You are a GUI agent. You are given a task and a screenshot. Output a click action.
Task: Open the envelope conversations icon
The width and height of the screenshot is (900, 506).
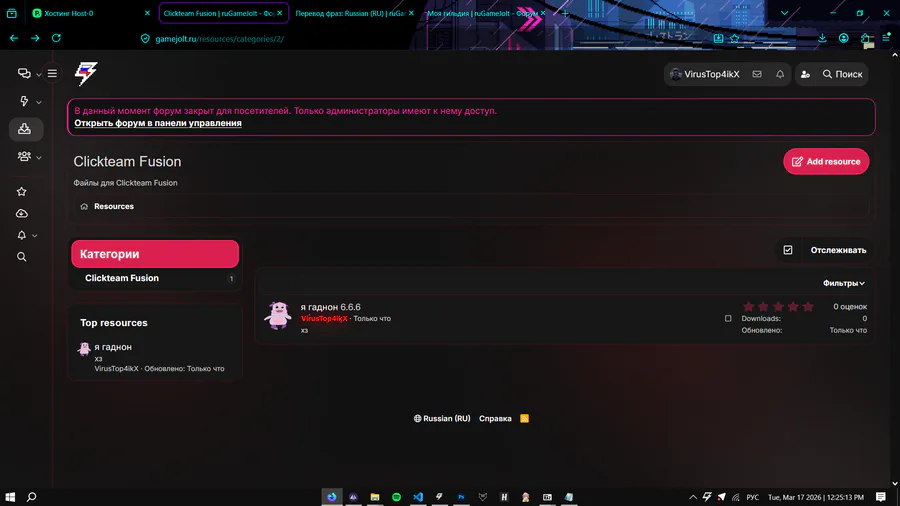pyautogui.click(x=757, y=74)
